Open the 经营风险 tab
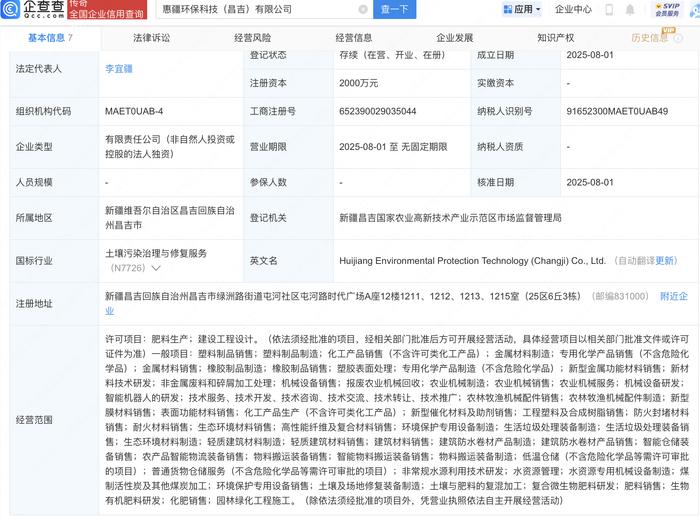Screen dimensions: 700x517 (253, 38)
